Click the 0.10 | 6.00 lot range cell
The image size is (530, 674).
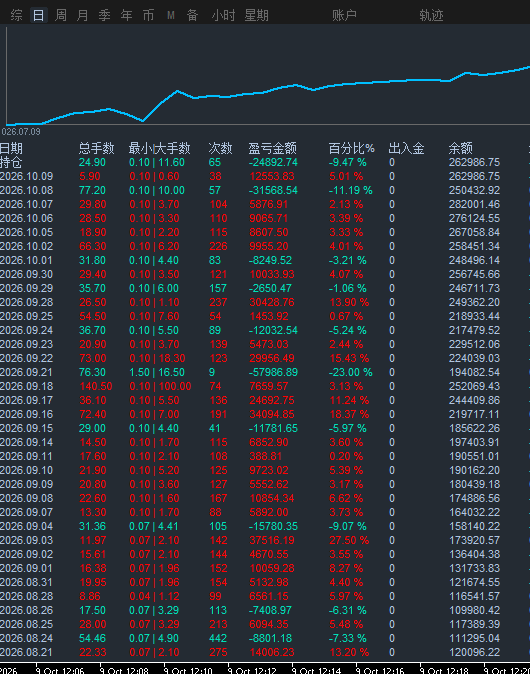(x=154, y=288)
